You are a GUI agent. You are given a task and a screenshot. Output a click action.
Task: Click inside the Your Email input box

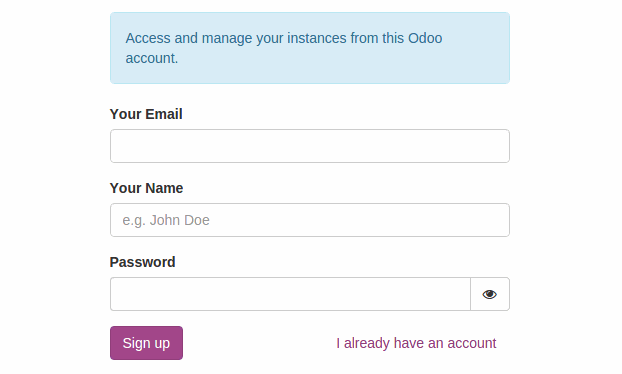[x=310, y=146]
